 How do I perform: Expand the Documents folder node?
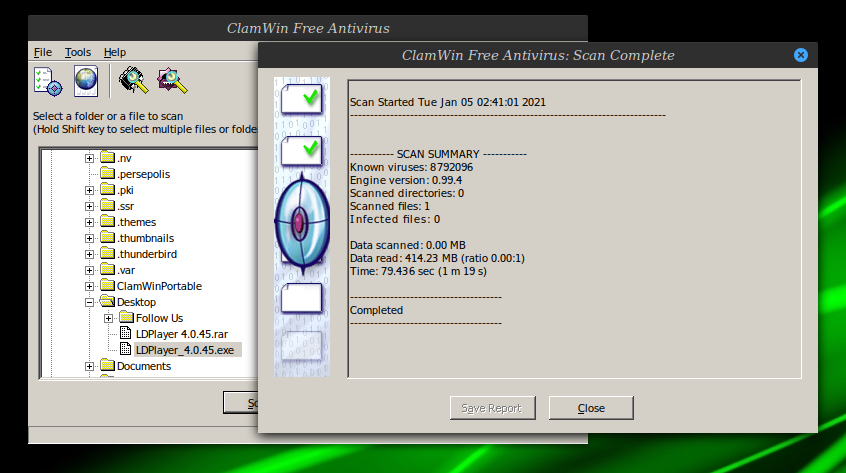click(x=90, y=366)
